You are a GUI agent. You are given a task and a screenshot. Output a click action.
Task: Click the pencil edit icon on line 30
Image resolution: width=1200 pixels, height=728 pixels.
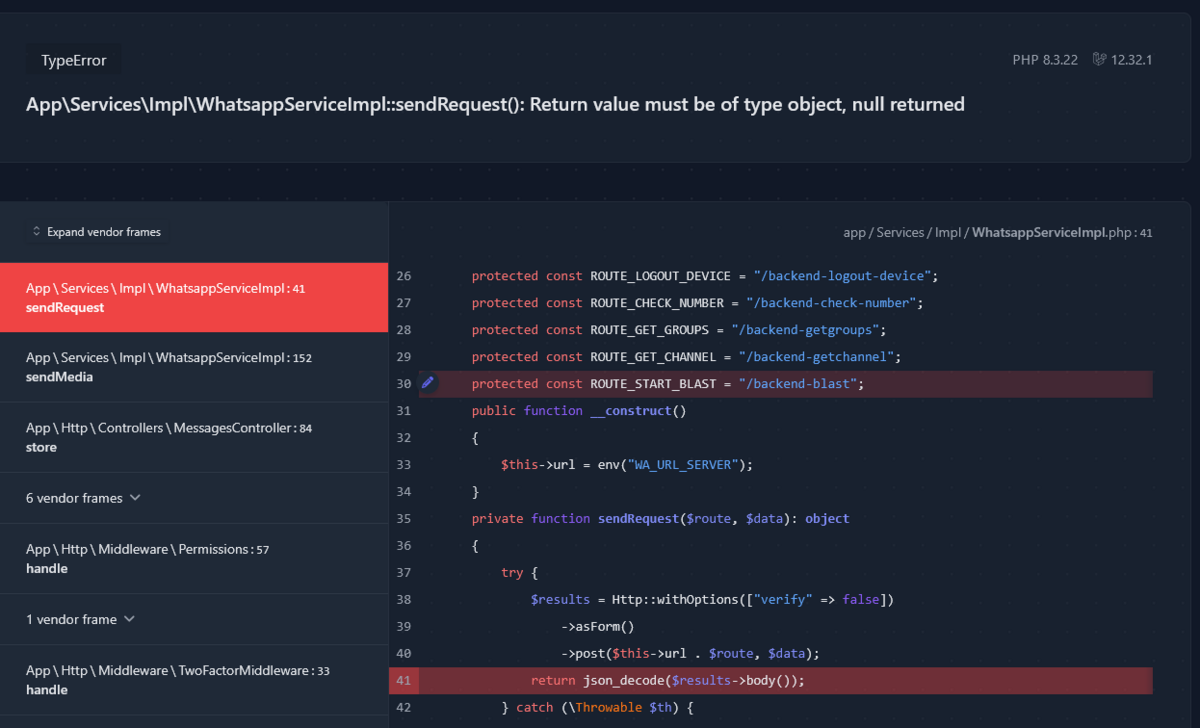[428, 383]
